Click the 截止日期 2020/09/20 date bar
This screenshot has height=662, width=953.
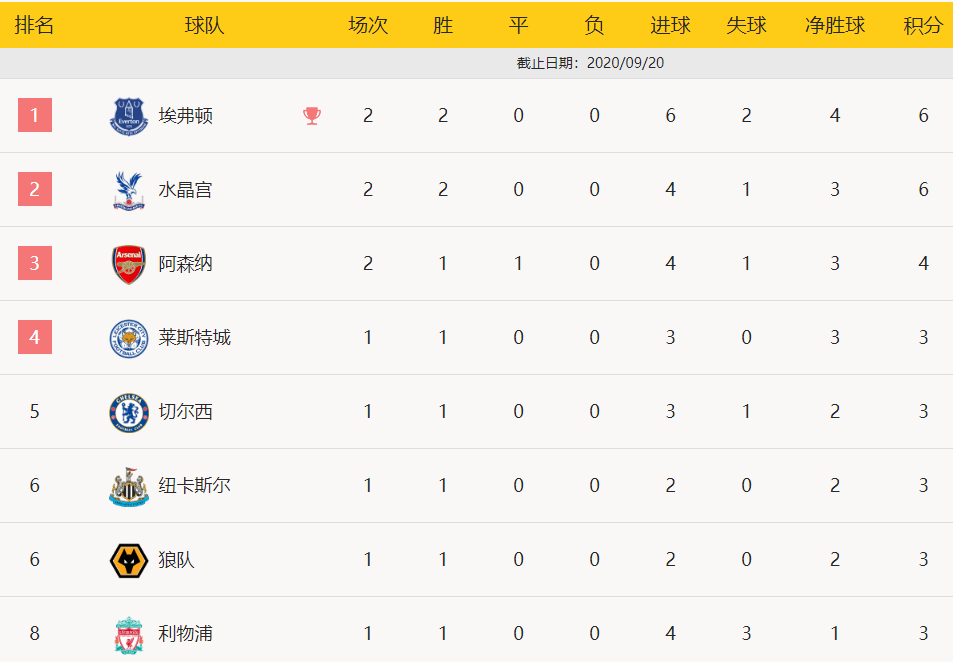tap(476, 63)
